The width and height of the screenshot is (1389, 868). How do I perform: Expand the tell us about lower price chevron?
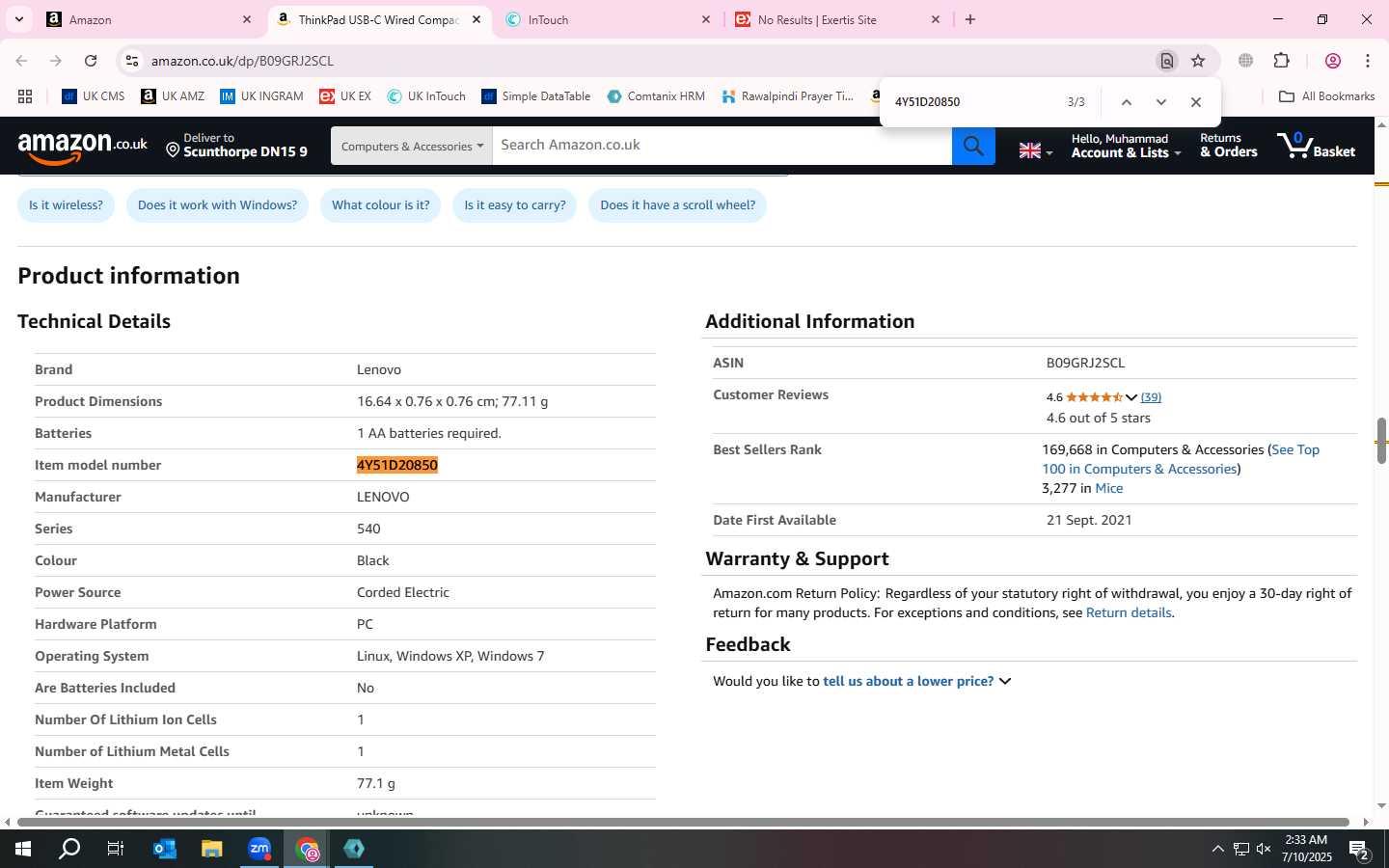click(x=1005, y=681)
